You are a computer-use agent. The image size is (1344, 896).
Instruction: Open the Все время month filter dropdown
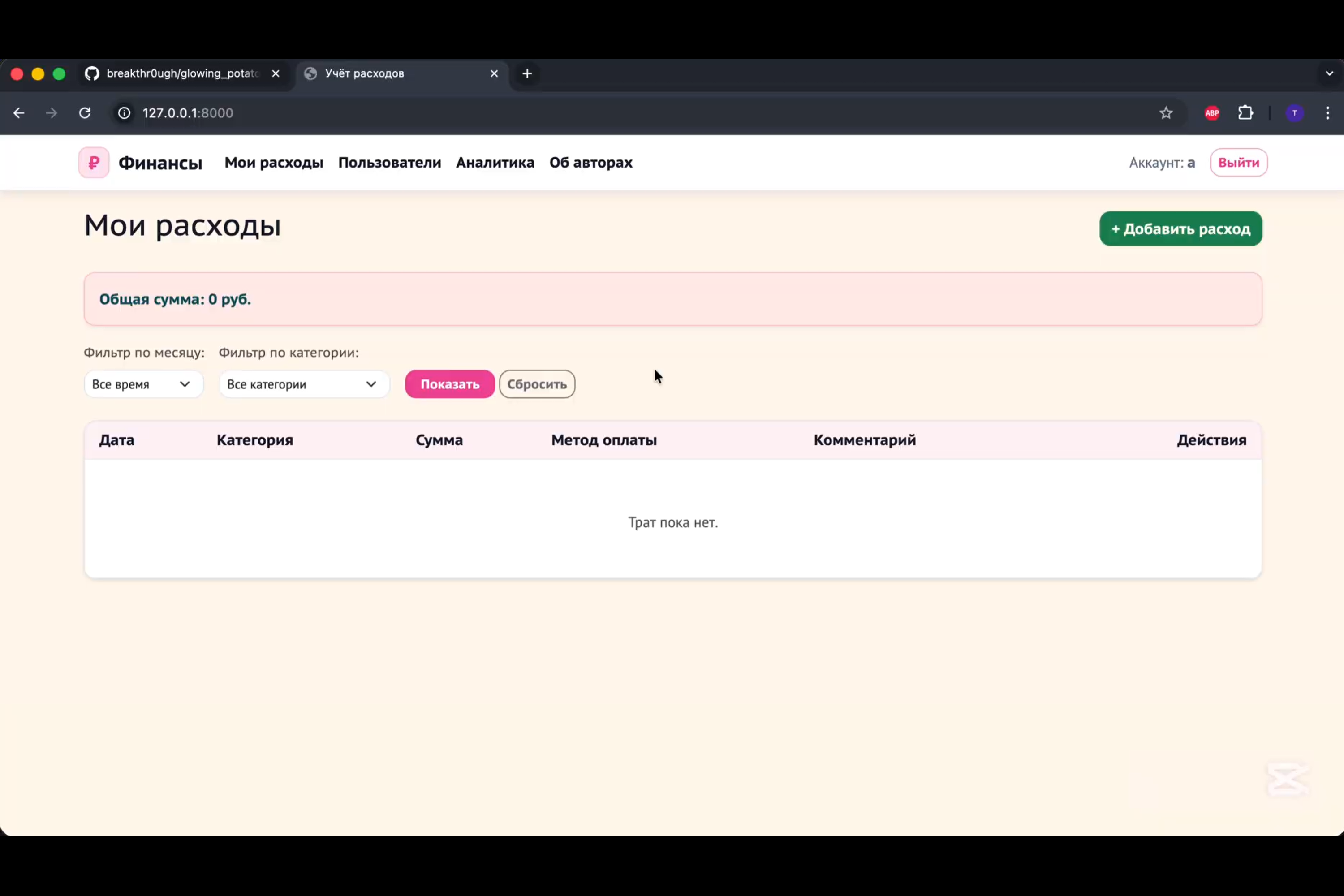[x=143, y=384]
